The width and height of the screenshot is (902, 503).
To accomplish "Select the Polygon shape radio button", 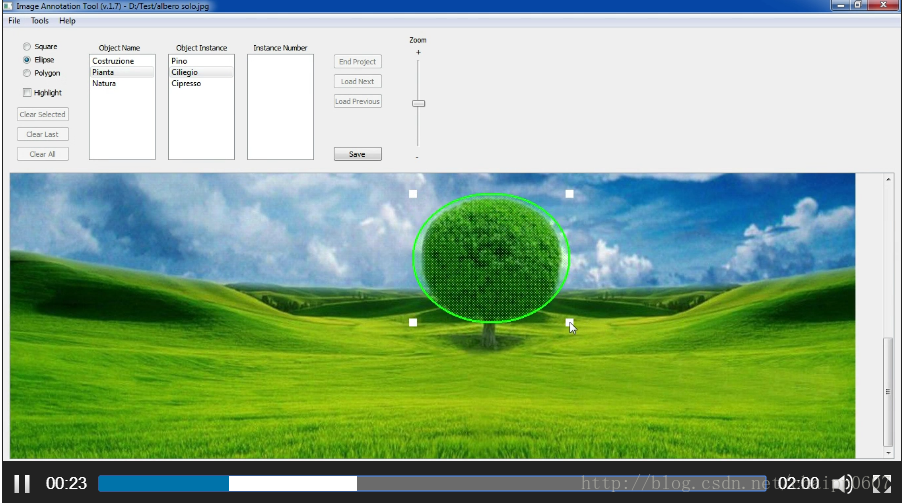I will point(26,73).
